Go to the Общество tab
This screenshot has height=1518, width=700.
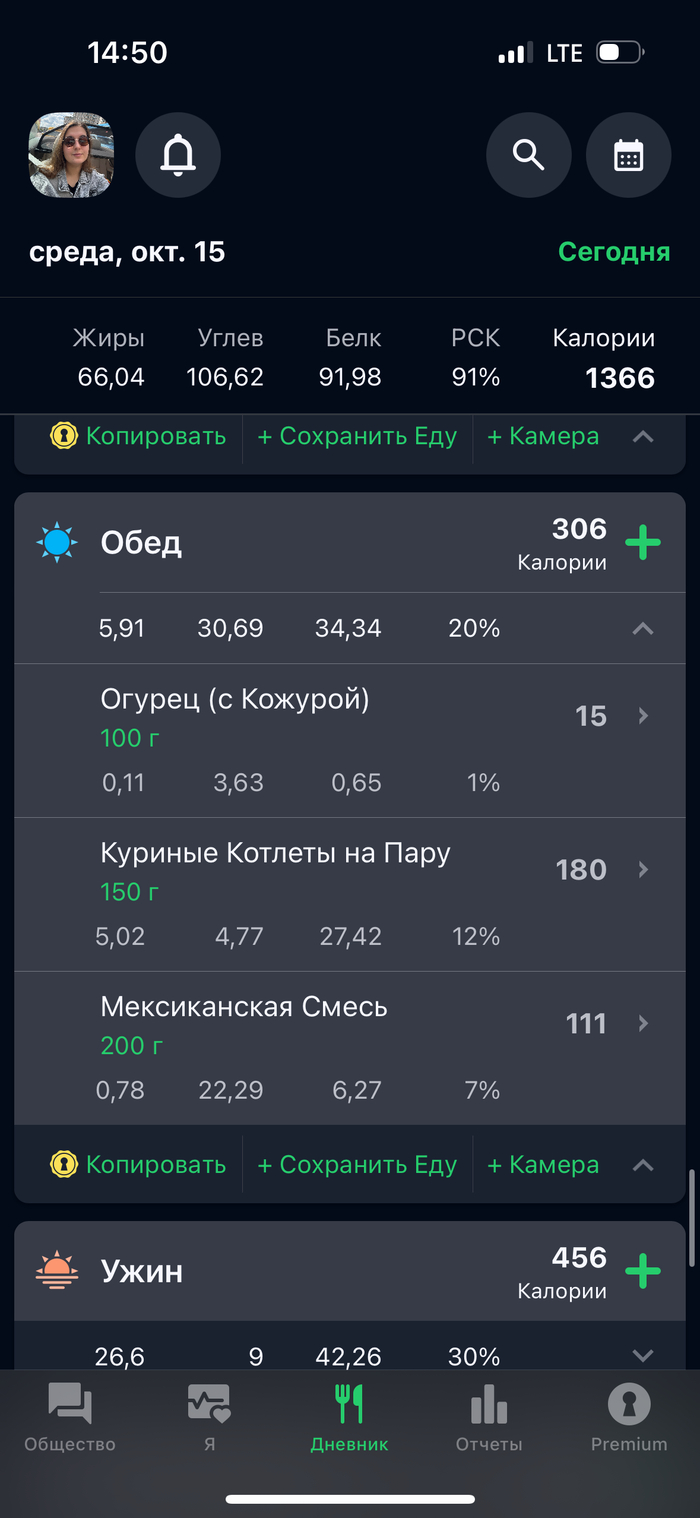70,1418
